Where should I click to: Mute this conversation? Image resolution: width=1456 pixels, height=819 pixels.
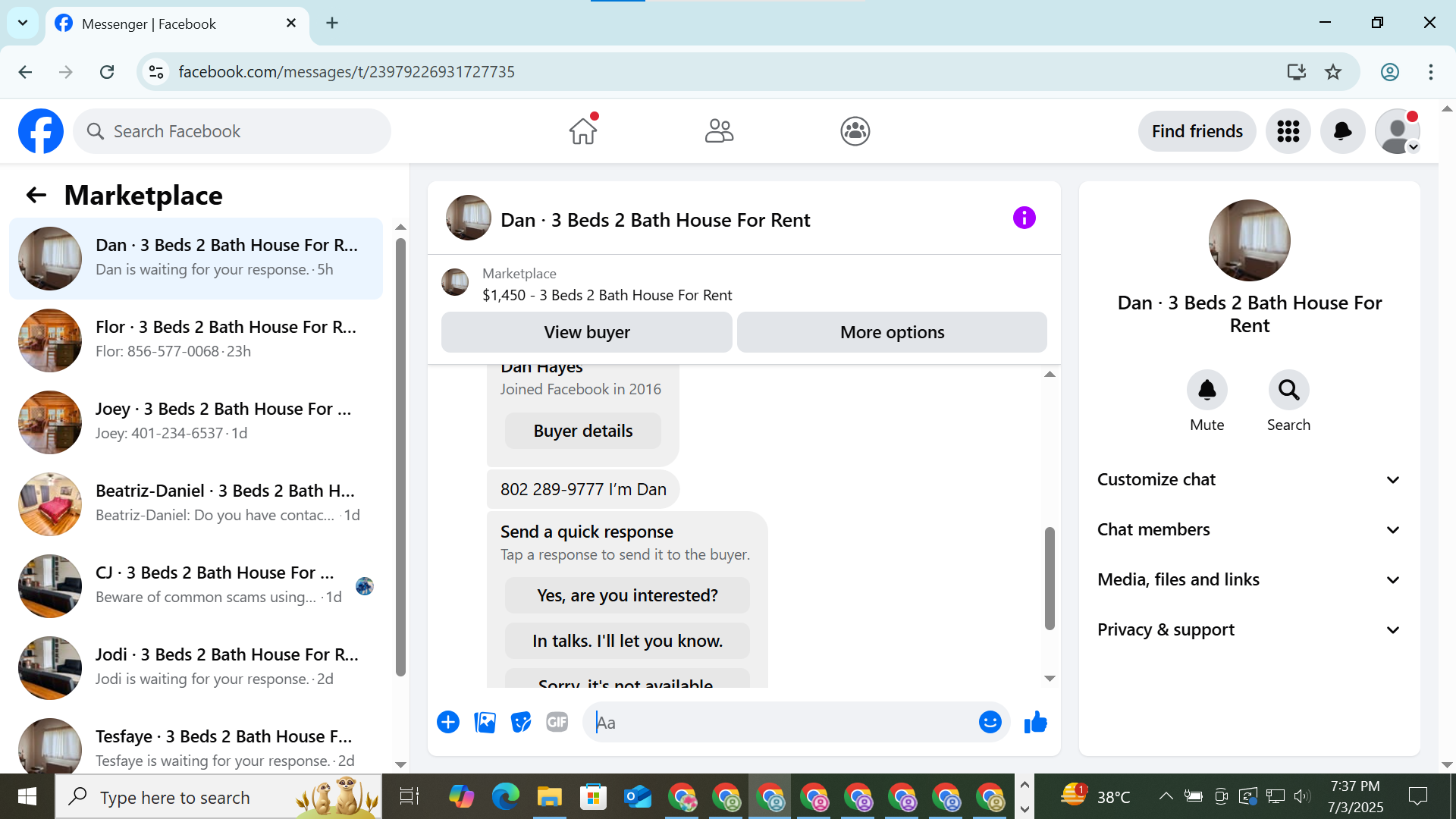(x=1207, y=391)
